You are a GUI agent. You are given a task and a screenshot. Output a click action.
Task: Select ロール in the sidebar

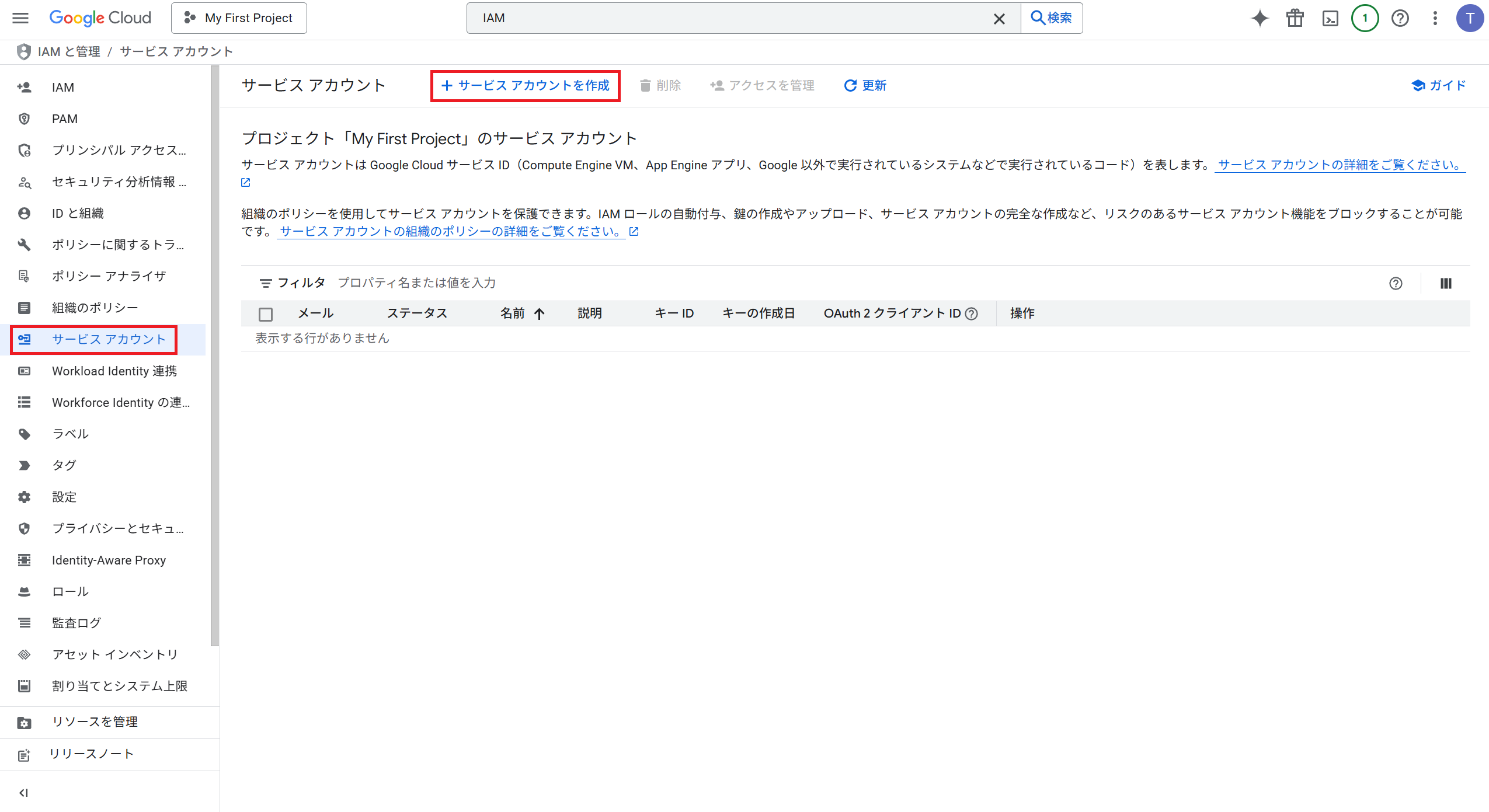click(70, 591)
